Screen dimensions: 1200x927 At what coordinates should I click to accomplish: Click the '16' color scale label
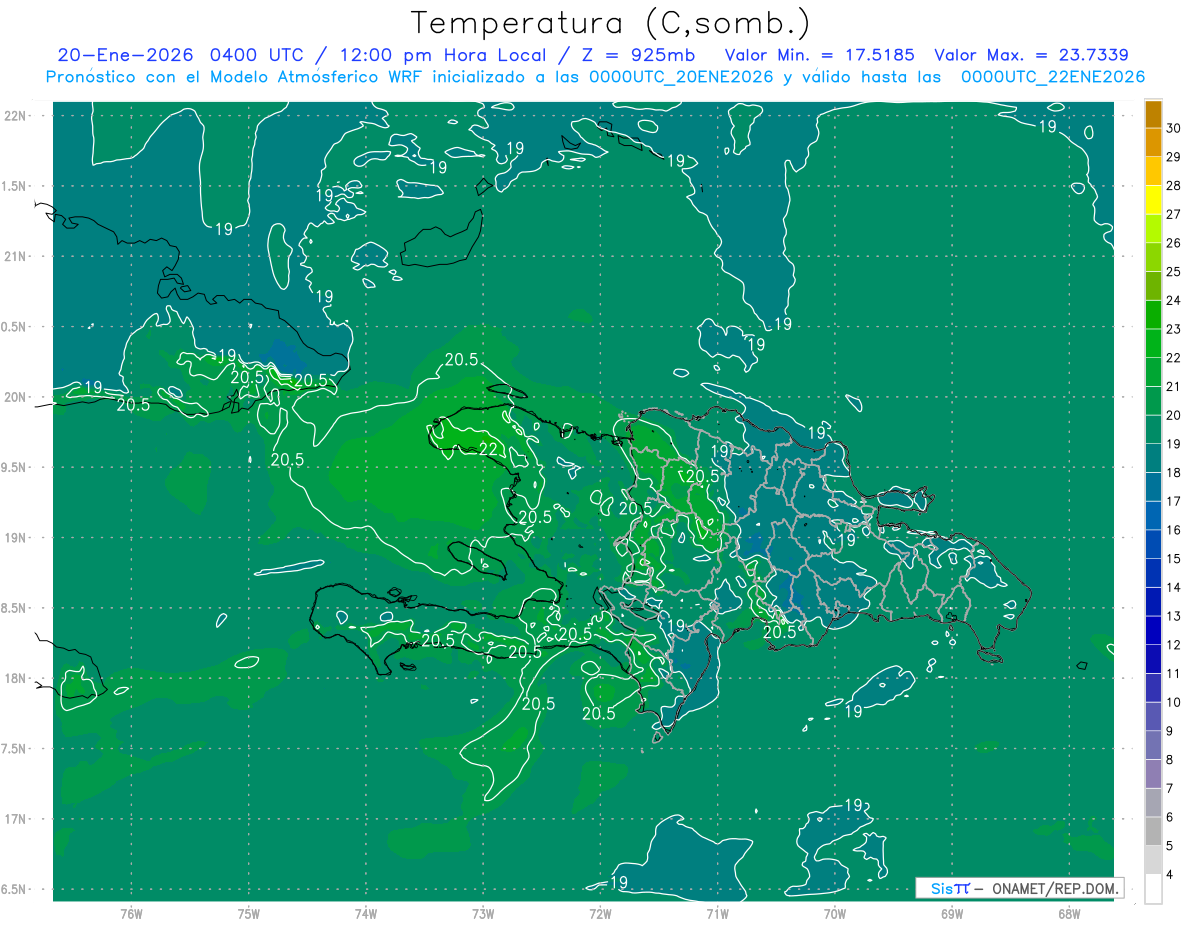(1174, 530)
